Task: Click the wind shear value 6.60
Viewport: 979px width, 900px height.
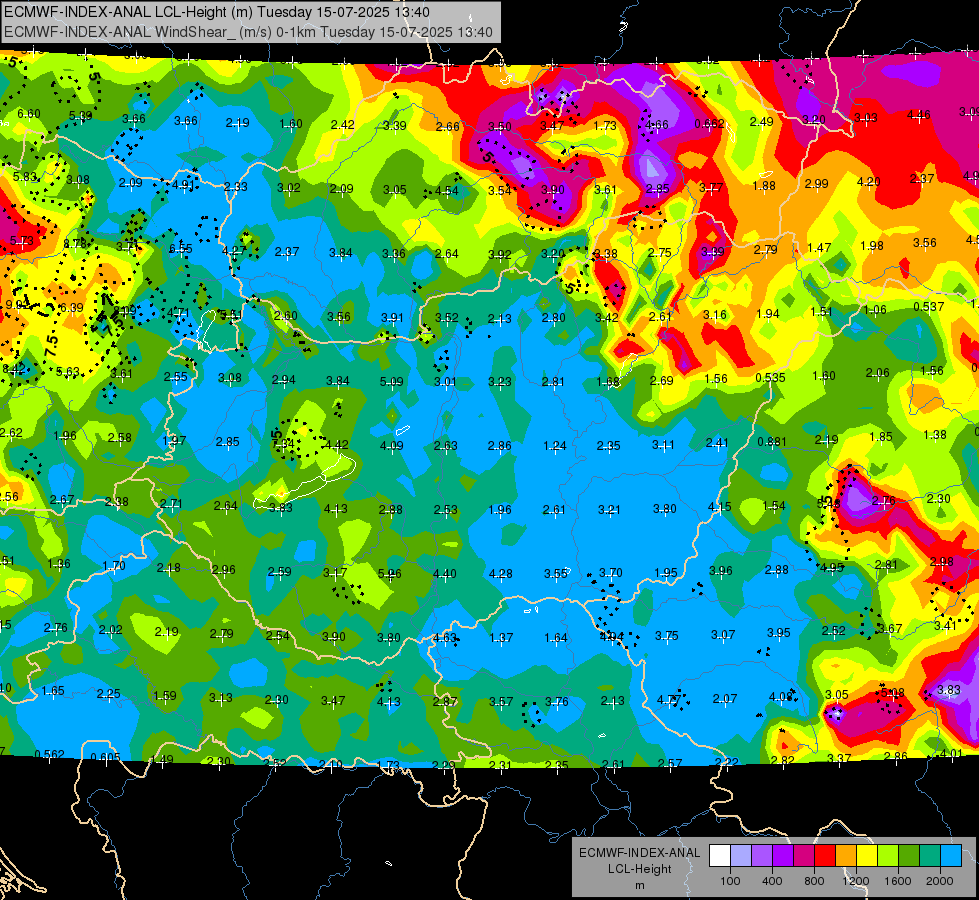Action: coord(29,114)
